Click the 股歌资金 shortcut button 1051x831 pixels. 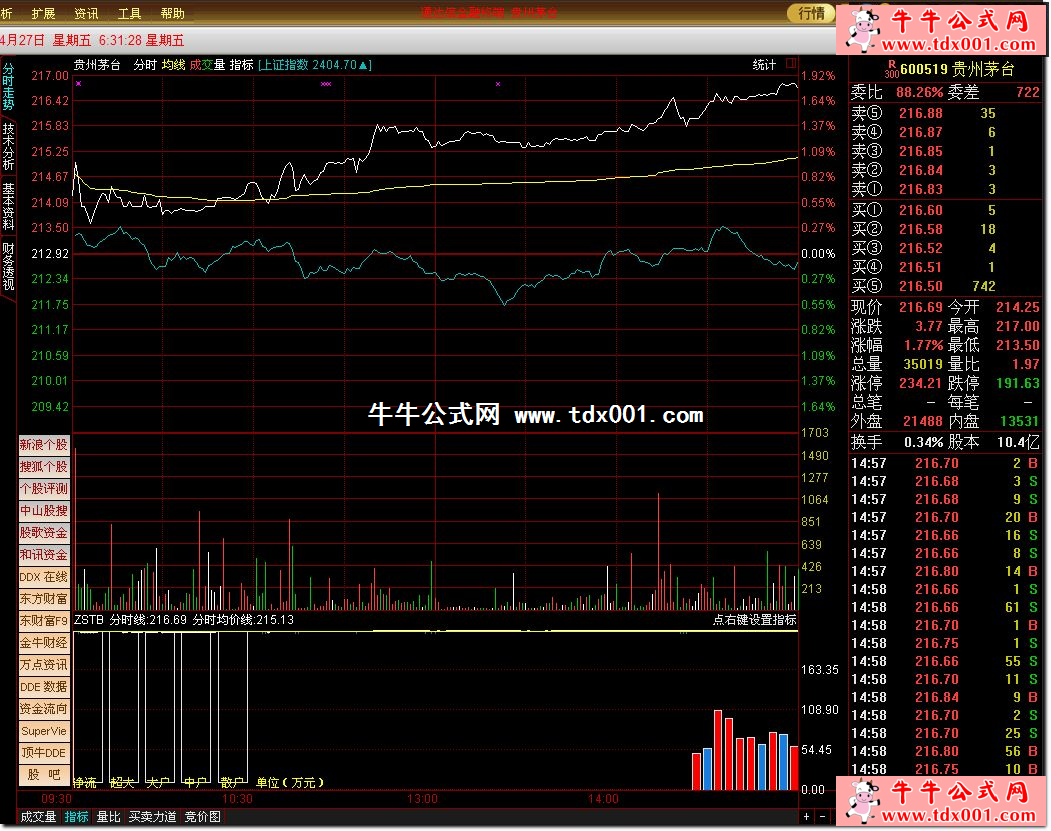(44, 533)
